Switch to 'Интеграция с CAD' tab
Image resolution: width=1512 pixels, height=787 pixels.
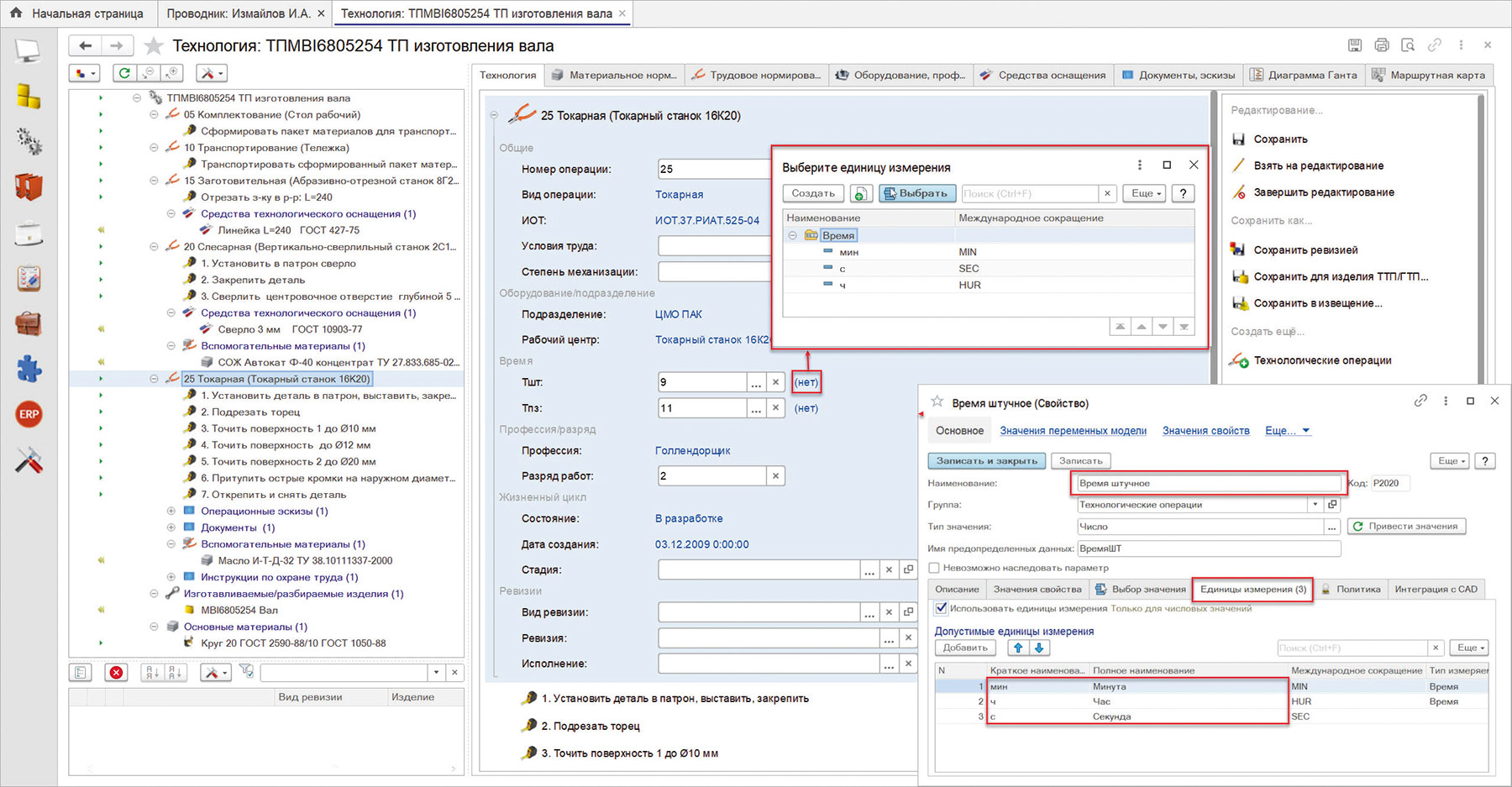click(x=1436, y=589)
